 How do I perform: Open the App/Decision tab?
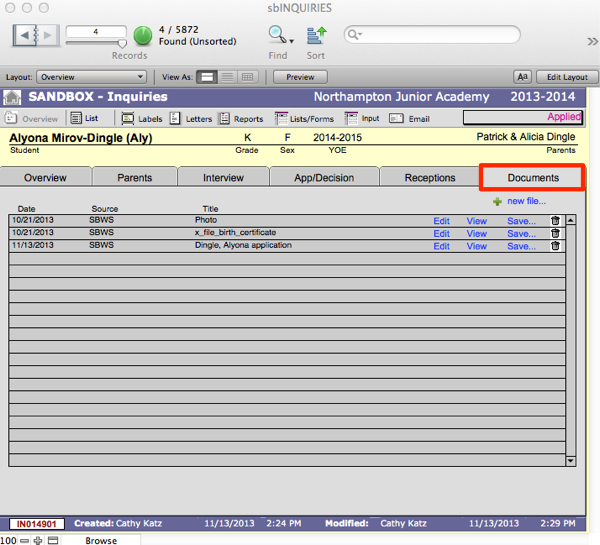(322, 178)
